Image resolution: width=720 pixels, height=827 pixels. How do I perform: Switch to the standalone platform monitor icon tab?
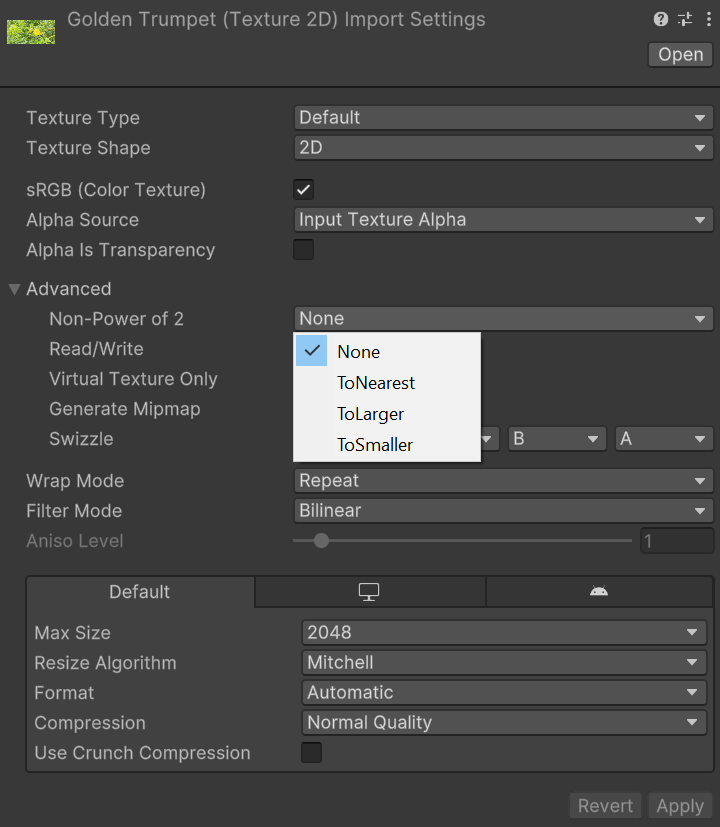369,591
